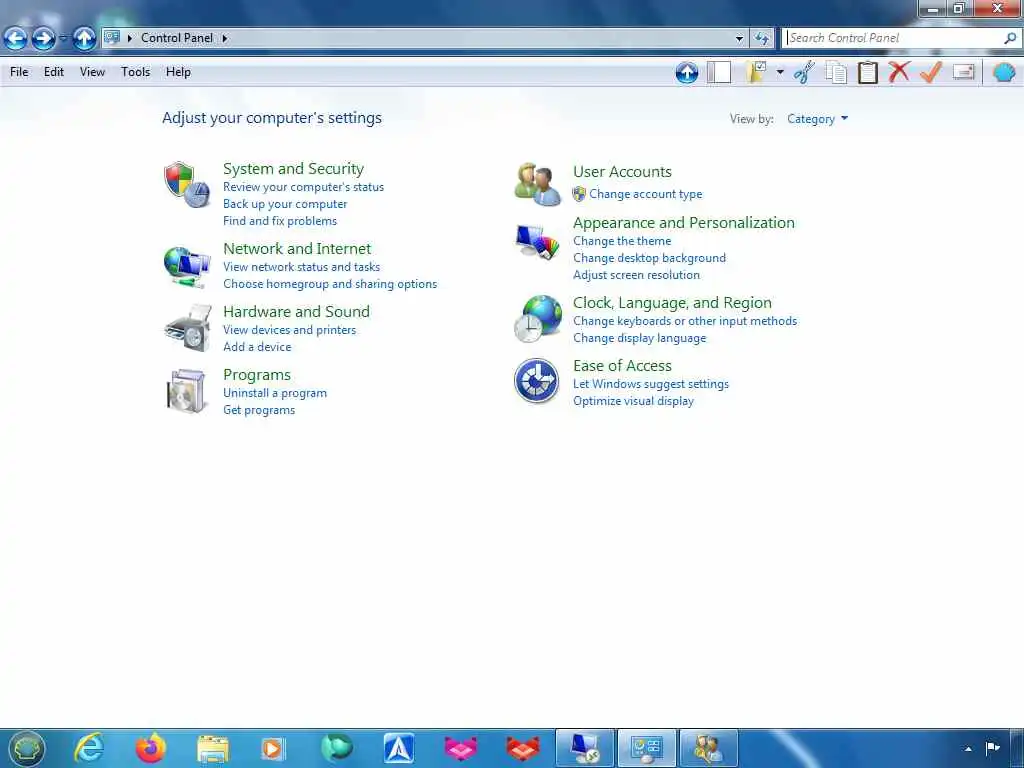Click 'Uninstall a program'

(x=275, y=392)
